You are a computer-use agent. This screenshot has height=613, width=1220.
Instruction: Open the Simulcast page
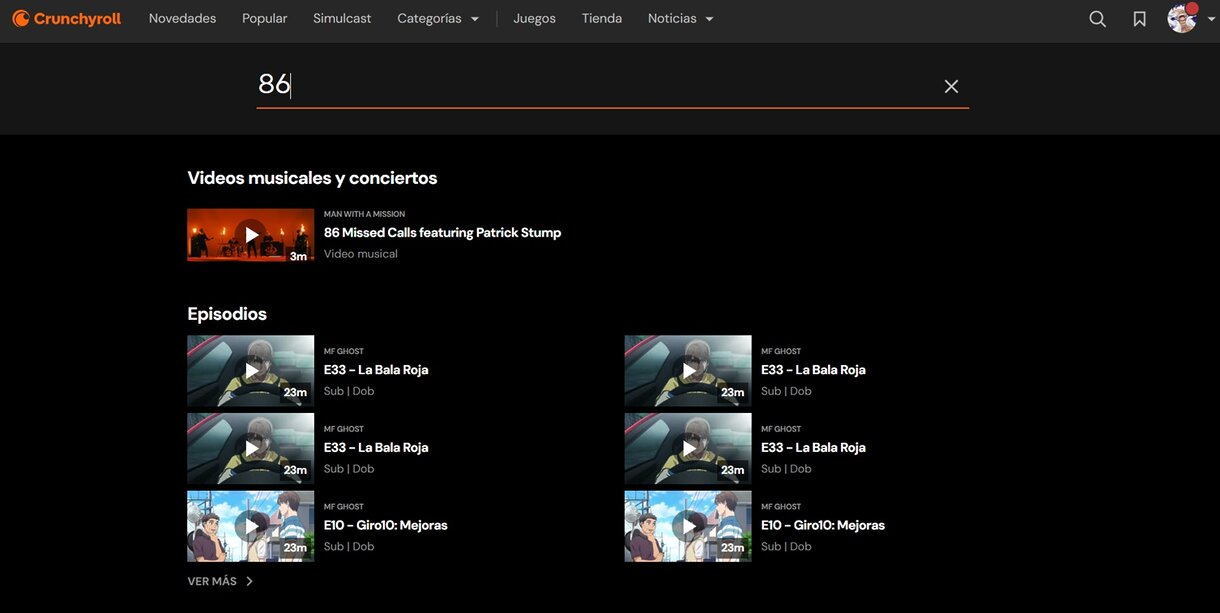[342, 19]
